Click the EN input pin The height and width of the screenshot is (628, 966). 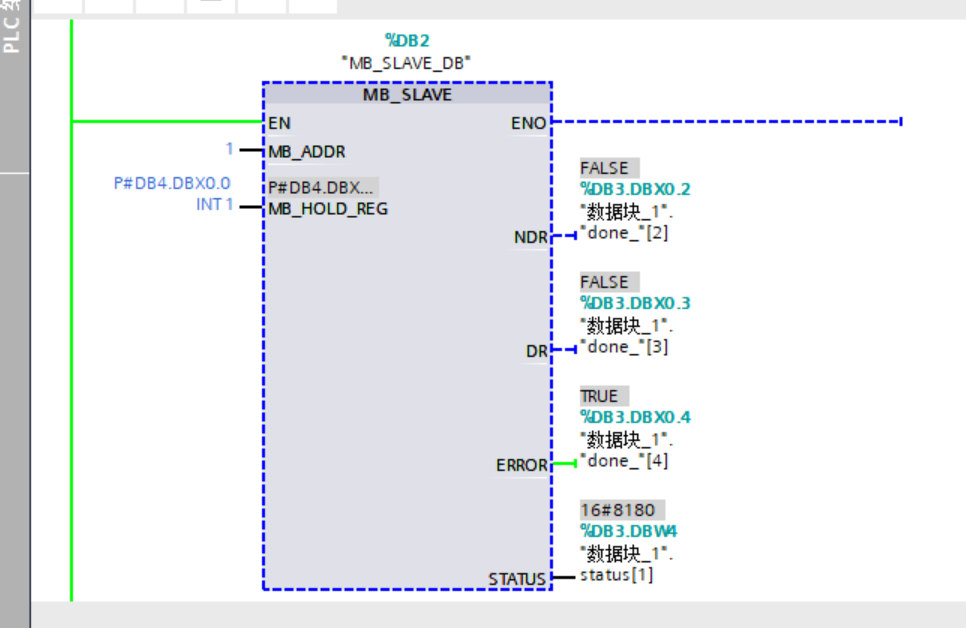(279, 123)
